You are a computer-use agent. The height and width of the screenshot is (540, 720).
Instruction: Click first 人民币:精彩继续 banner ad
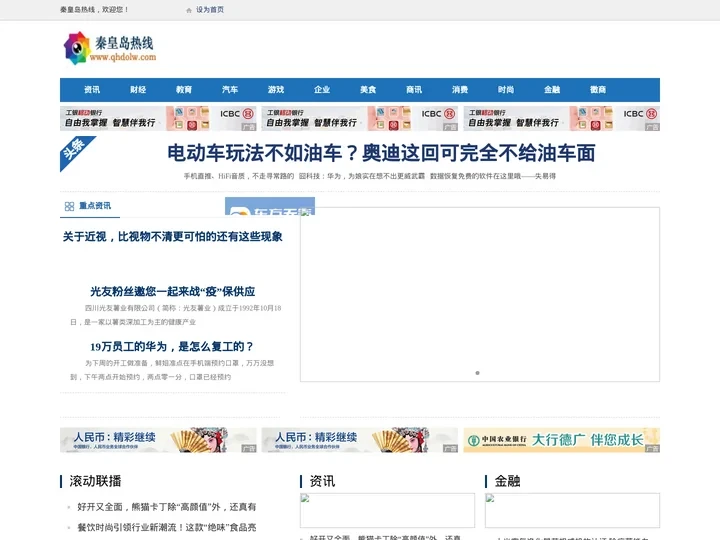[158, 440]
